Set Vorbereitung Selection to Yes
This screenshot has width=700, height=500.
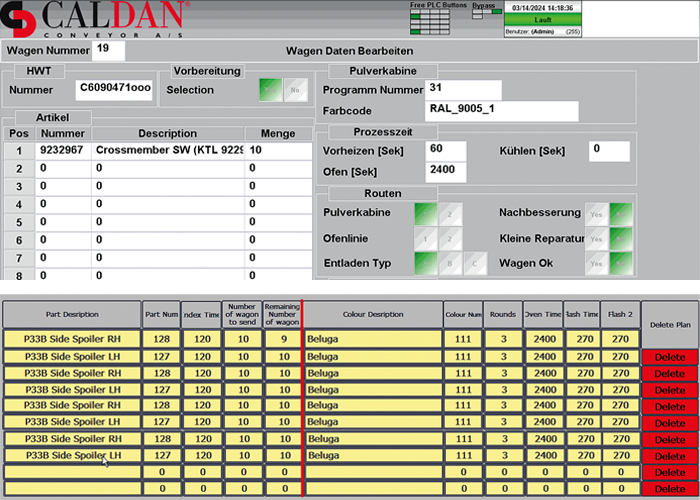(x=270, y=89)
